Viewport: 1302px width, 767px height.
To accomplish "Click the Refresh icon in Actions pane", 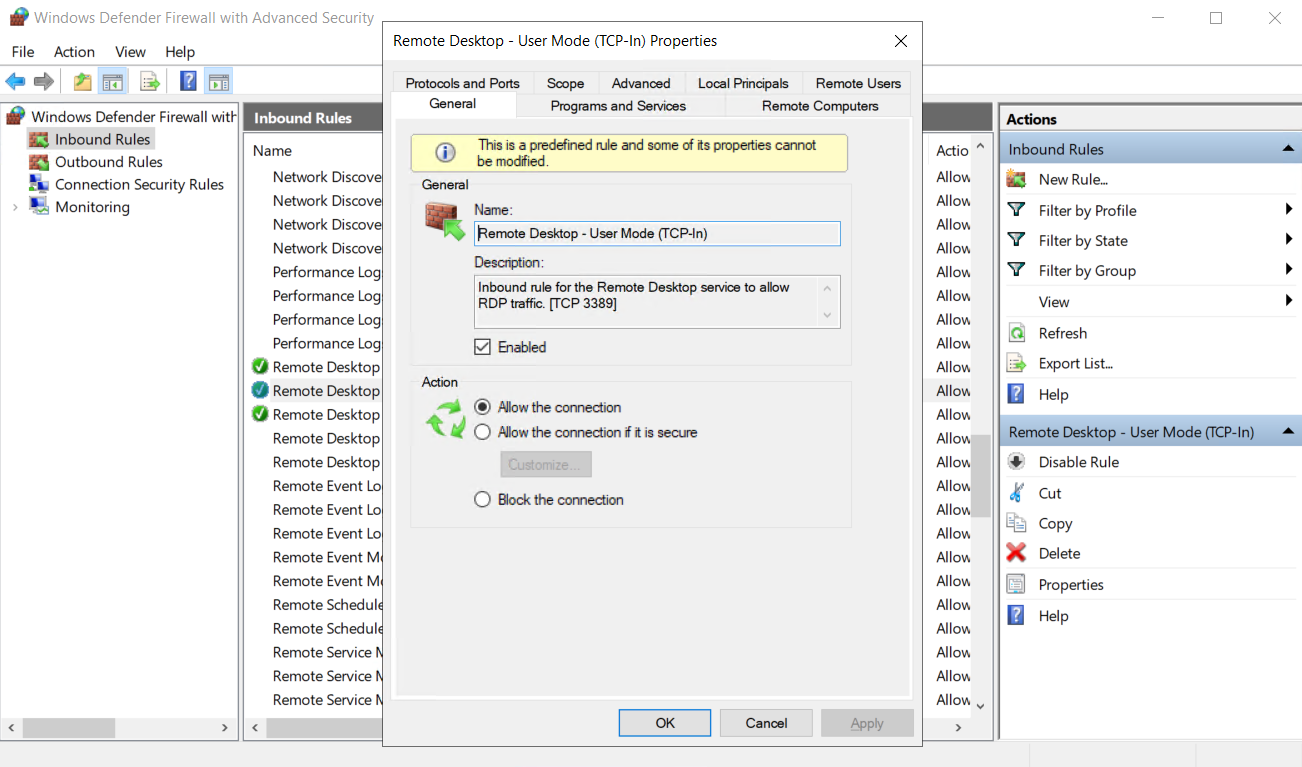I will (1016, 333).
